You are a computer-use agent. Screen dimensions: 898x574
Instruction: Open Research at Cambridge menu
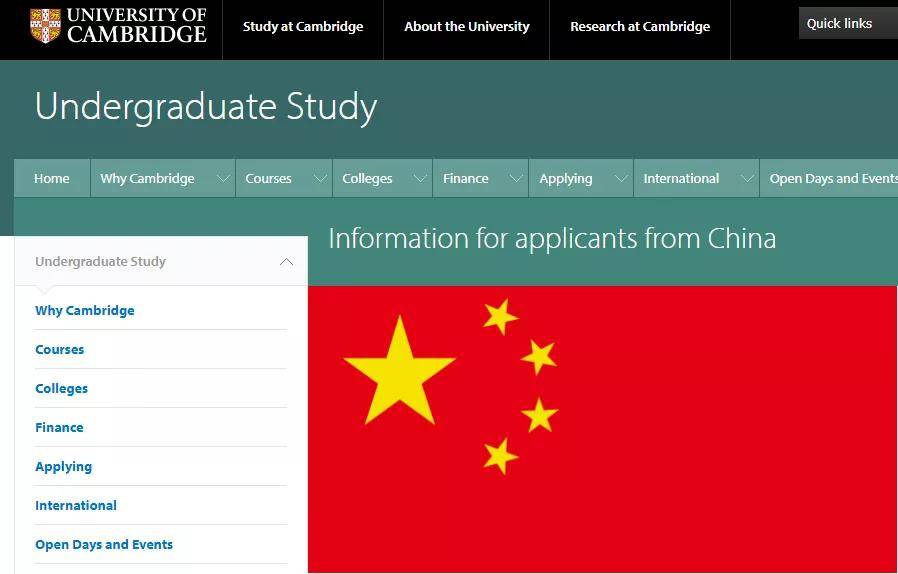coord(640,26)
